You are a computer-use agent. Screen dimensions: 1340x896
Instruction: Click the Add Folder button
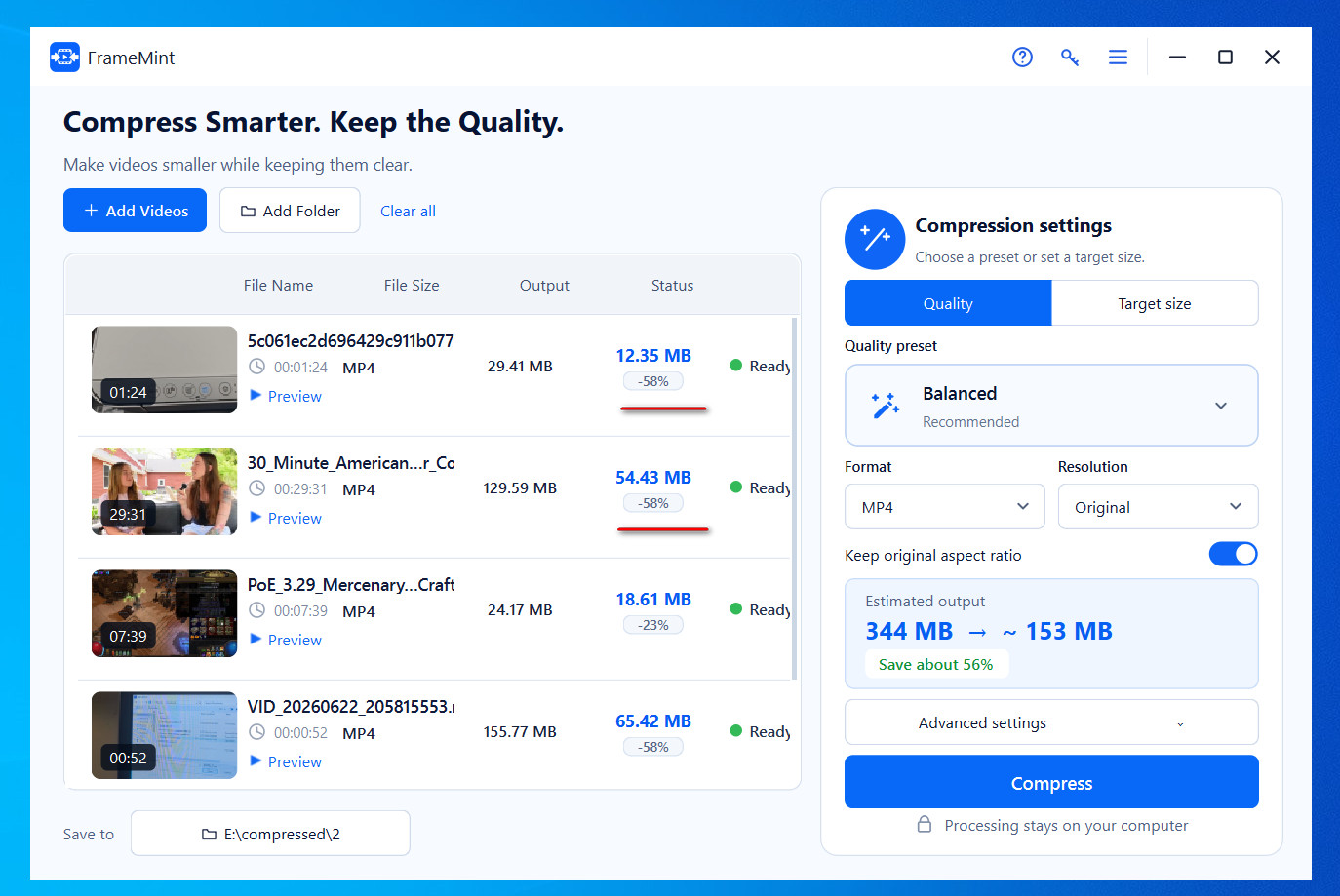290,211
